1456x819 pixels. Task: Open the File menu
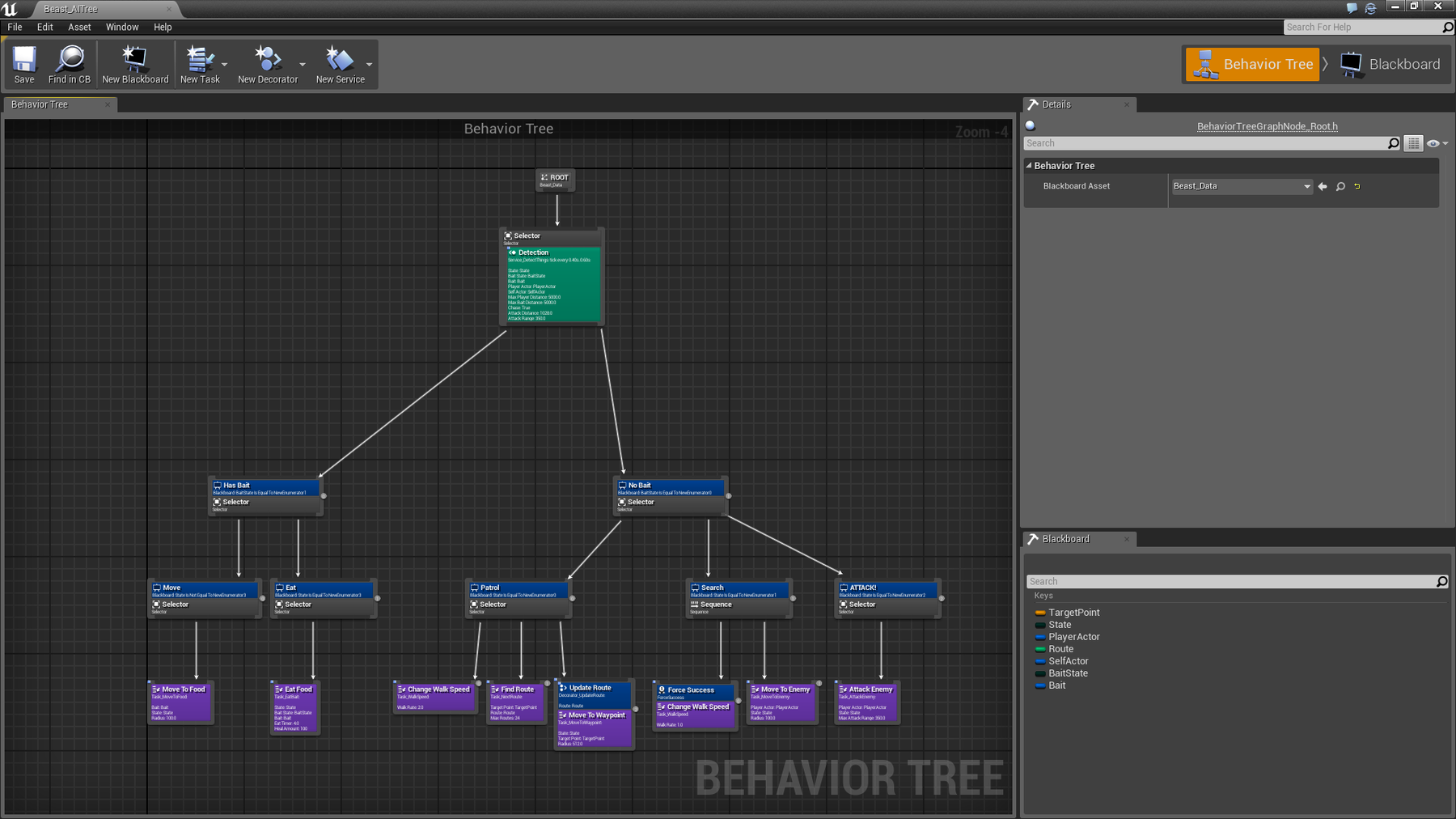pos(15,27)
